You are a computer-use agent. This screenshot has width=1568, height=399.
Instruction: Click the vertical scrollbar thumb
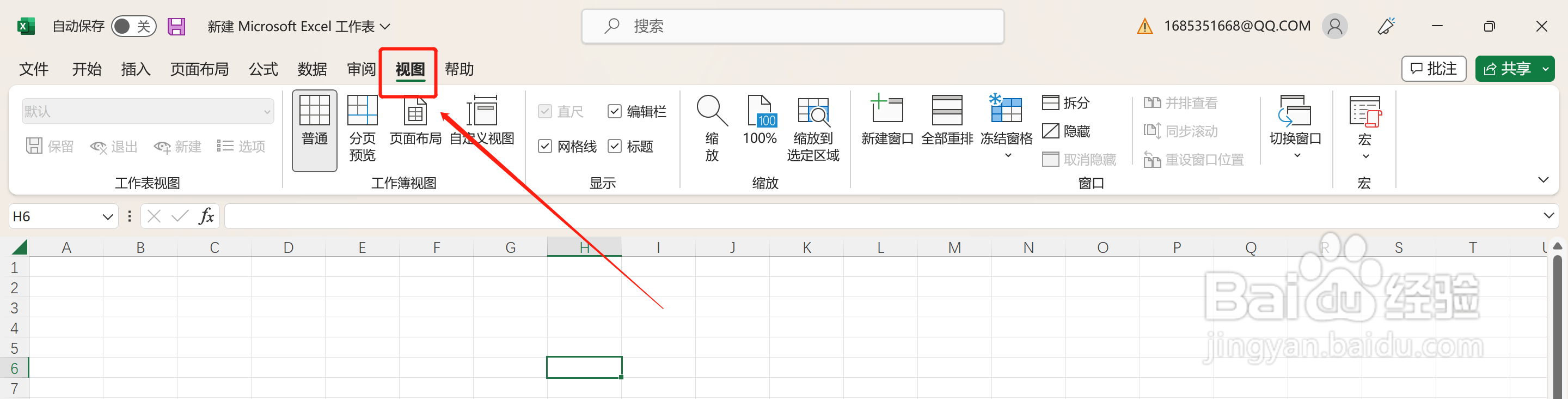pyautogui.click(x=1557, y=326)
